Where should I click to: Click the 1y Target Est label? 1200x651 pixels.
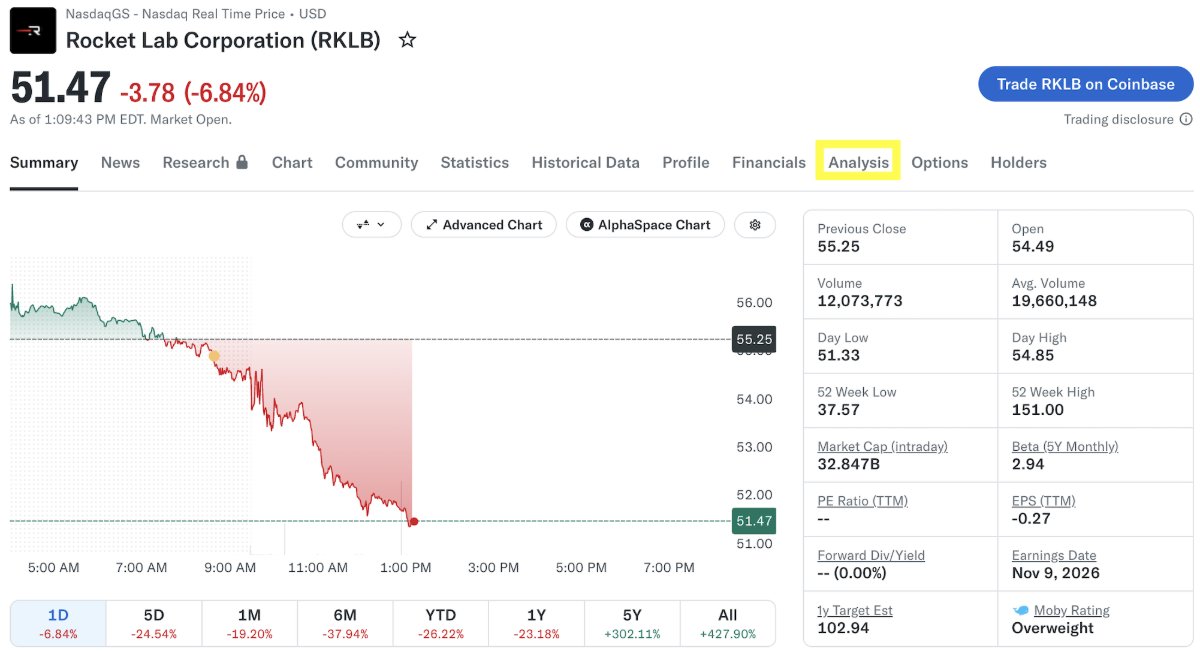pyautogui.click(x=855, y=611)
